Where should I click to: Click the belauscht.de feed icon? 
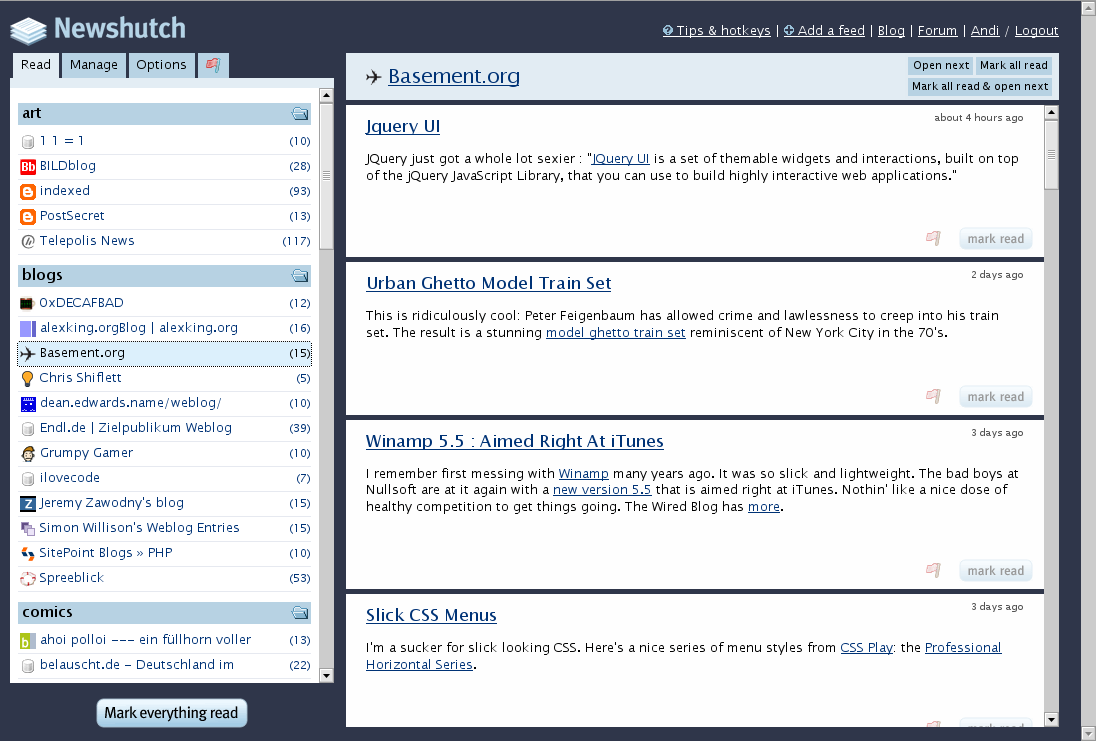(28, 666)
